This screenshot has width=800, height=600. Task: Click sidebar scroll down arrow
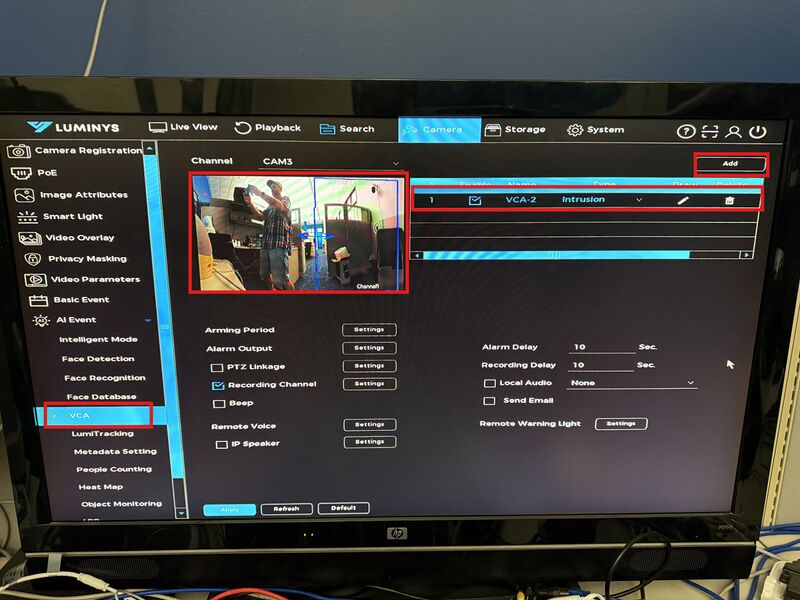(181, 513)
